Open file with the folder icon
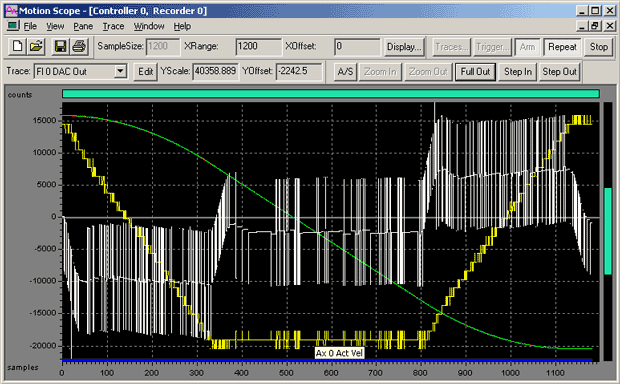The image size is (620, 384). tap(36, 47)
